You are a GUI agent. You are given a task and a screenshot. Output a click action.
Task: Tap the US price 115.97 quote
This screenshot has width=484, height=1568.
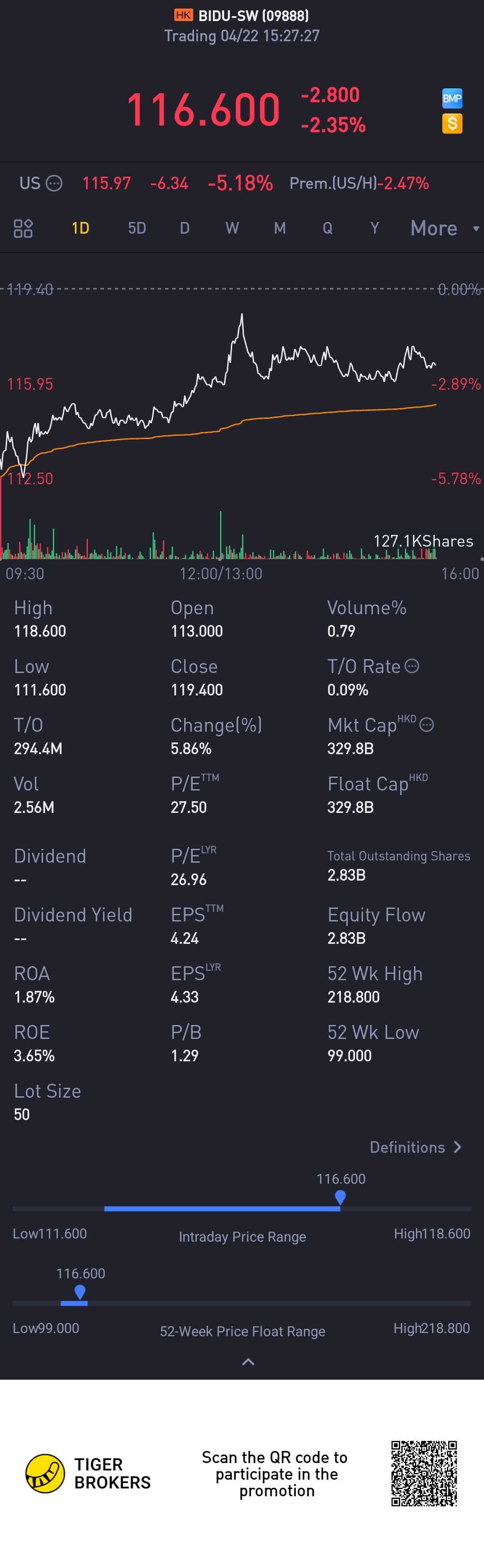tap(106, 183)
